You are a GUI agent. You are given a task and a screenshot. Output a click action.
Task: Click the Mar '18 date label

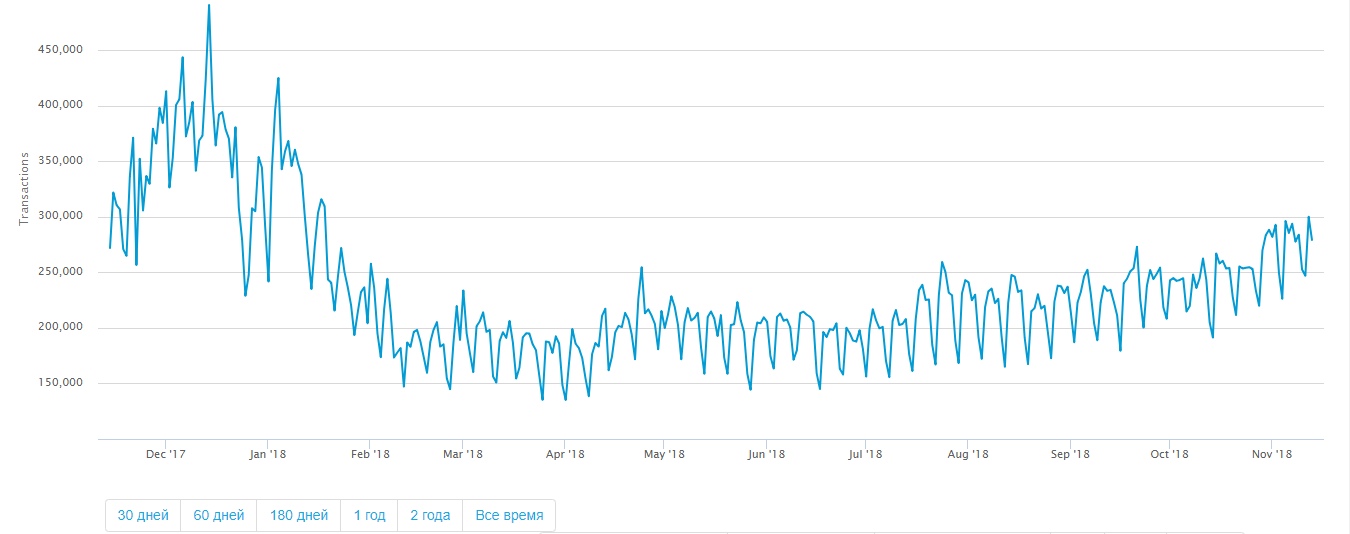click(x=461, y=454)
